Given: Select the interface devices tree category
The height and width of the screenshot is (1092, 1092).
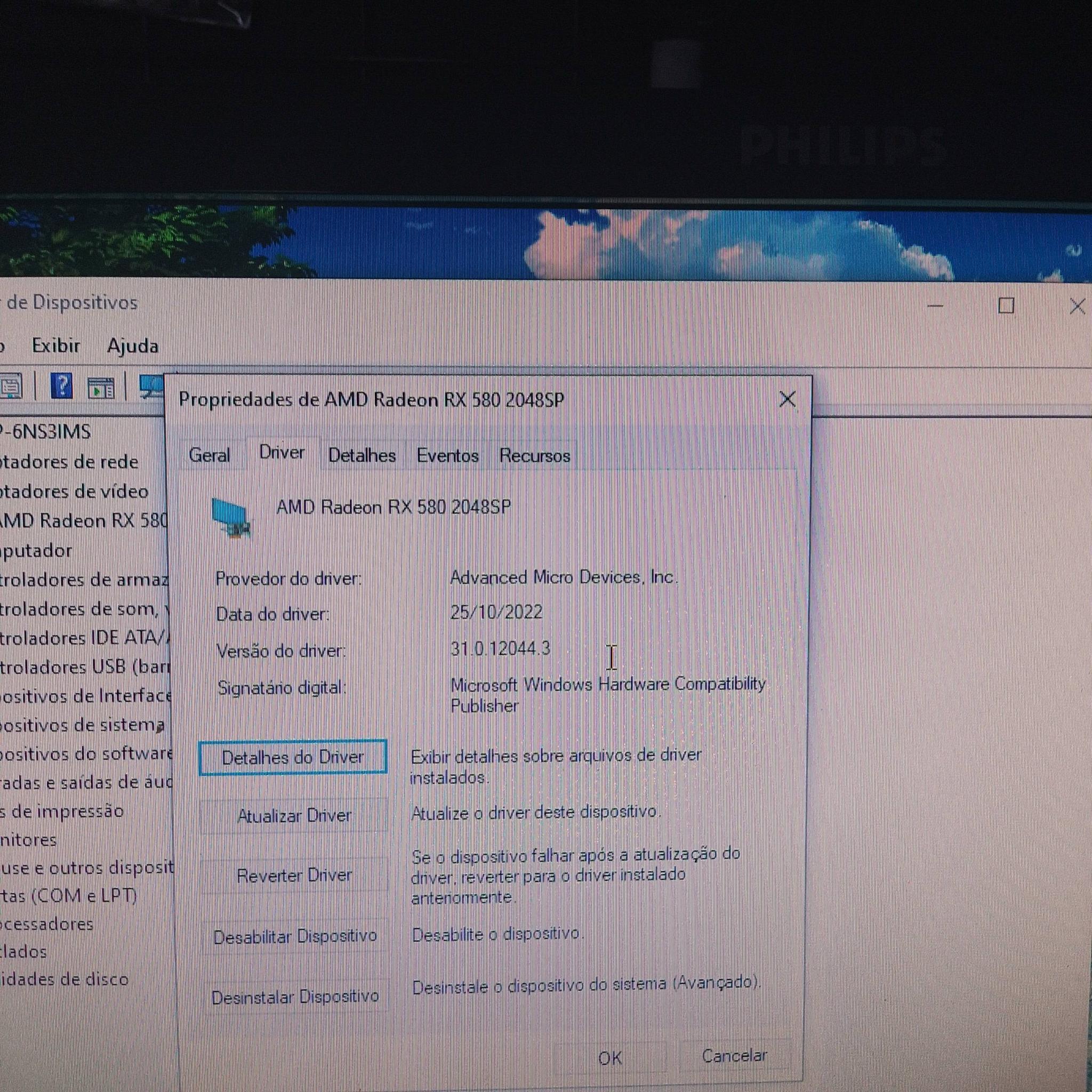Looking at the screenshot, I should click(x=85, y=696).
